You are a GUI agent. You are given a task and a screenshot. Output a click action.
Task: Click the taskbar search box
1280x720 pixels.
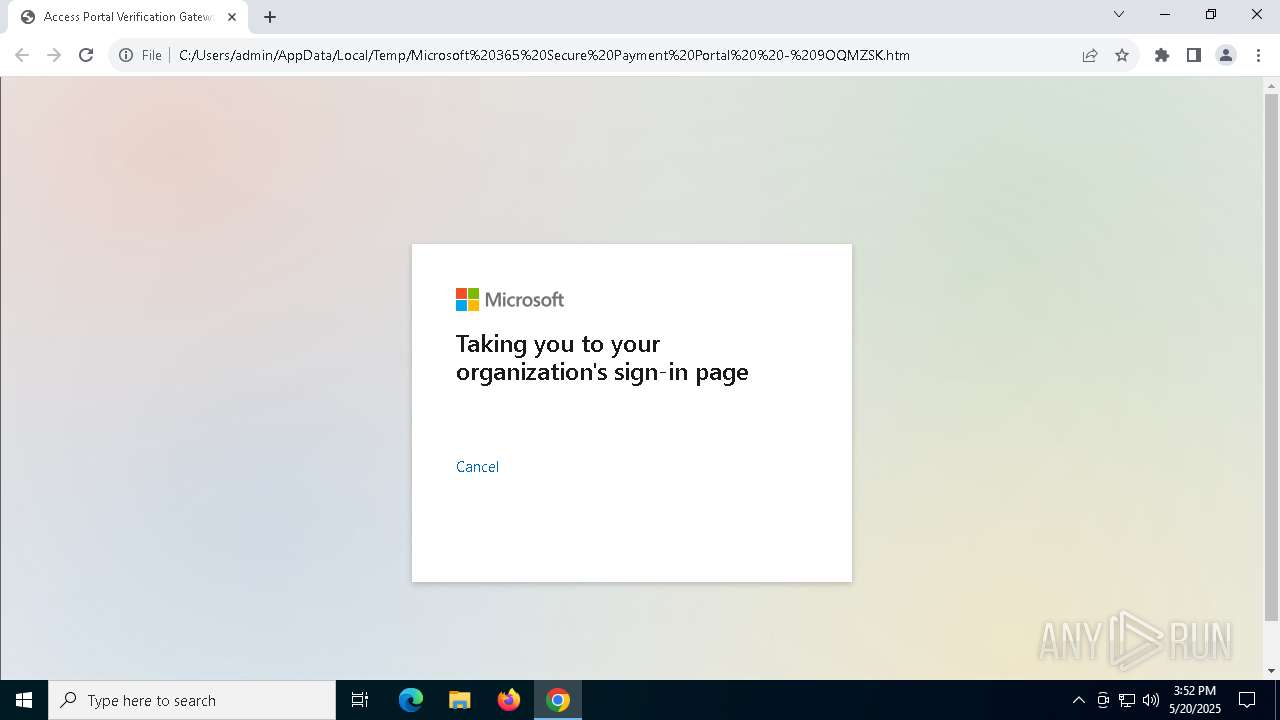[x=192, y=700]
